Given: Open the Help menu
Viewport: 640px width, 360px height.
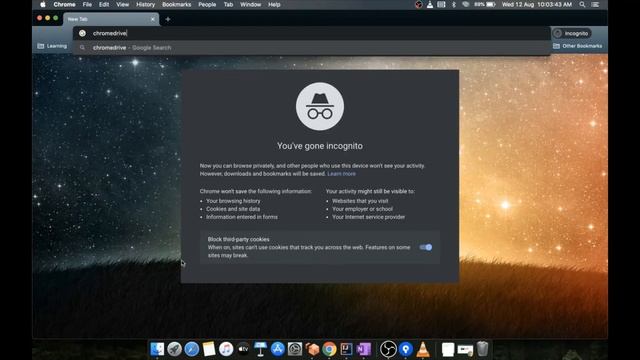Looking at the screenshot, I should coord(274,4).
